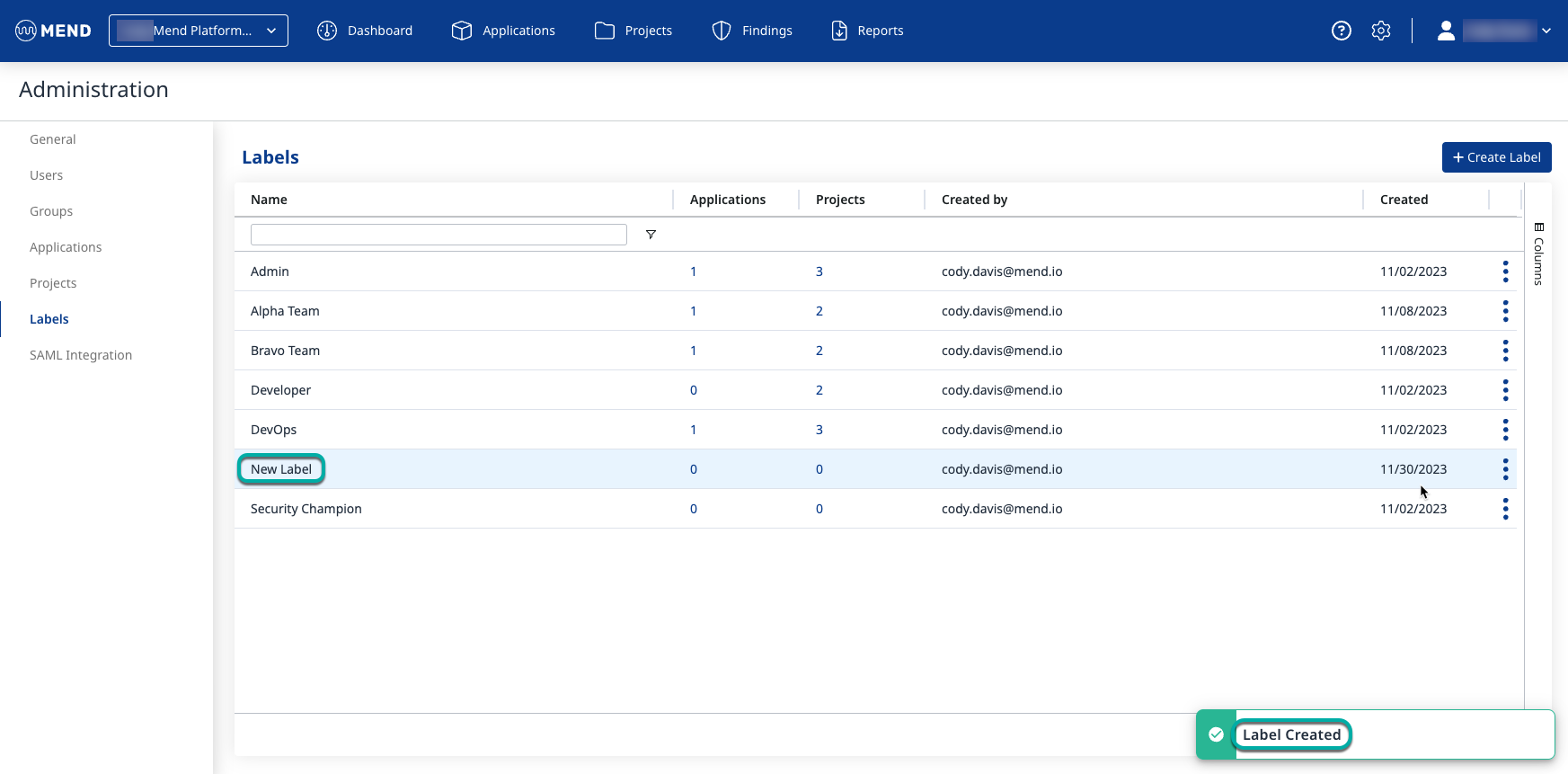Expand the Columns side panel
This screenshot has width=1568, height=774.
(x=1538, y=254)
